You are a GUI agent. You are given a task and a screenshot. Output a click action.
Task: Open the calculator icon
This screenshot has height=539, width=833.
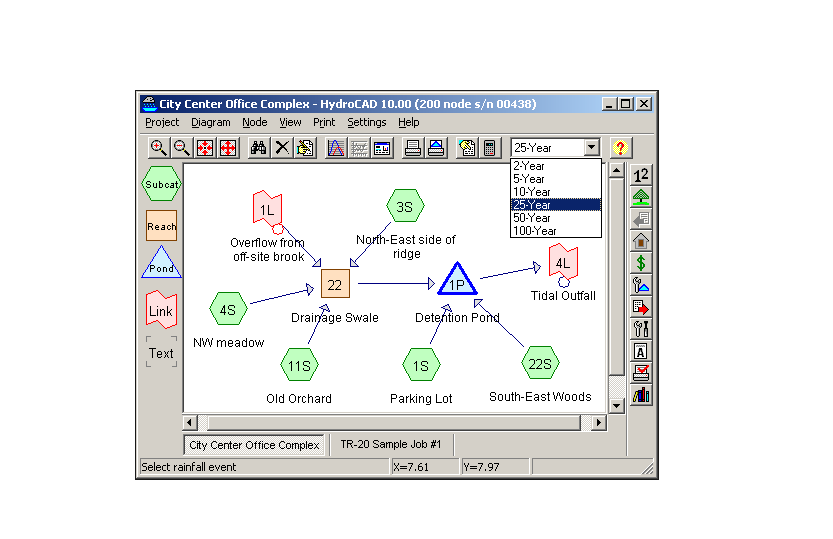[490, 148]
